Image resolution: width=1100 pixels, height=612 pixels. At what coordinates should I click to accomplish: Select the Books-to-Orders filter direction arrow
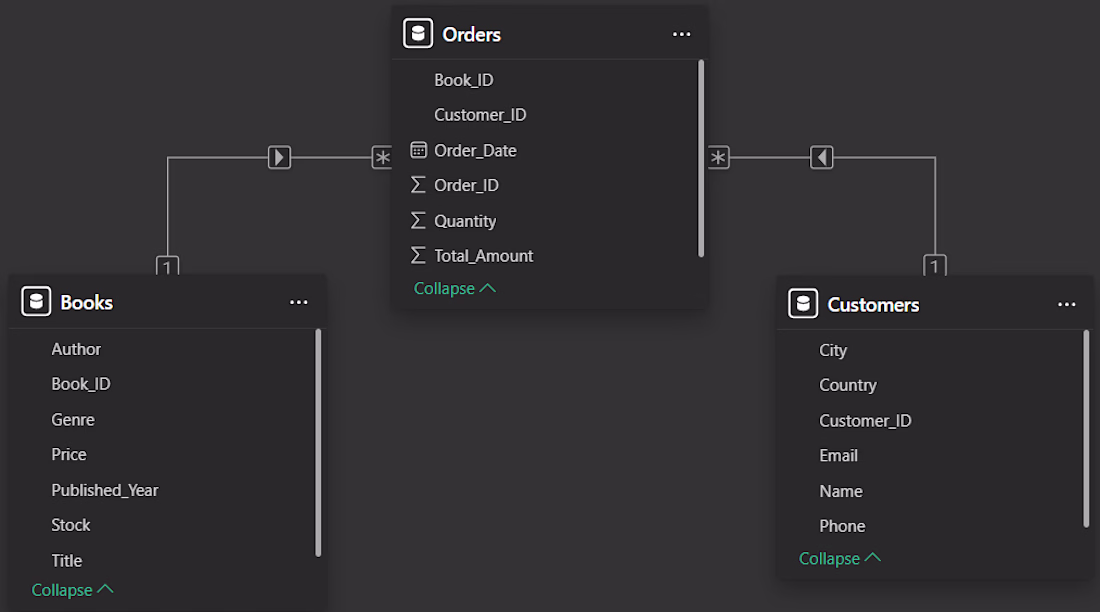pos(279,157)
